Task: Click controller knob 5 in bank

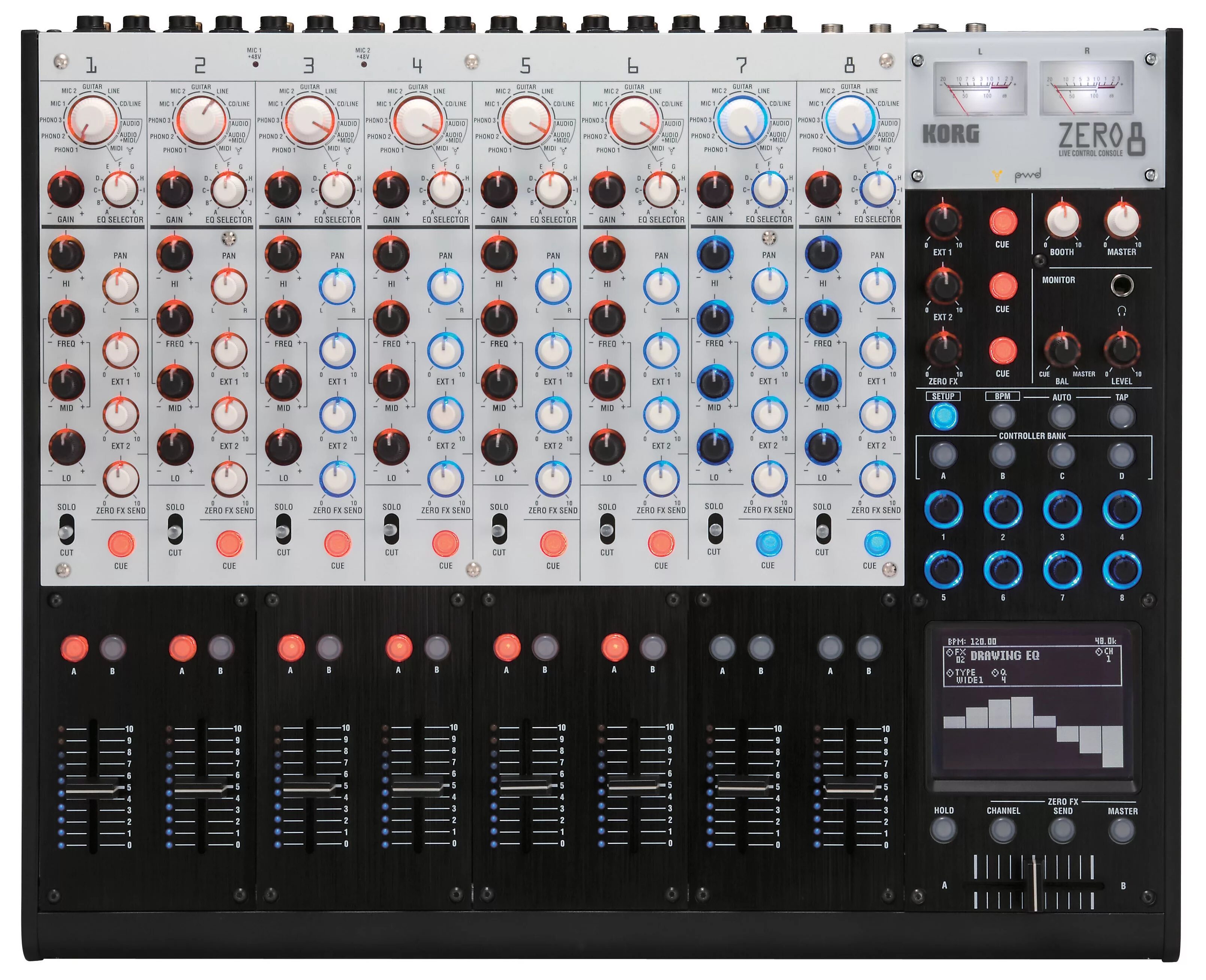Action: [943, 569]
